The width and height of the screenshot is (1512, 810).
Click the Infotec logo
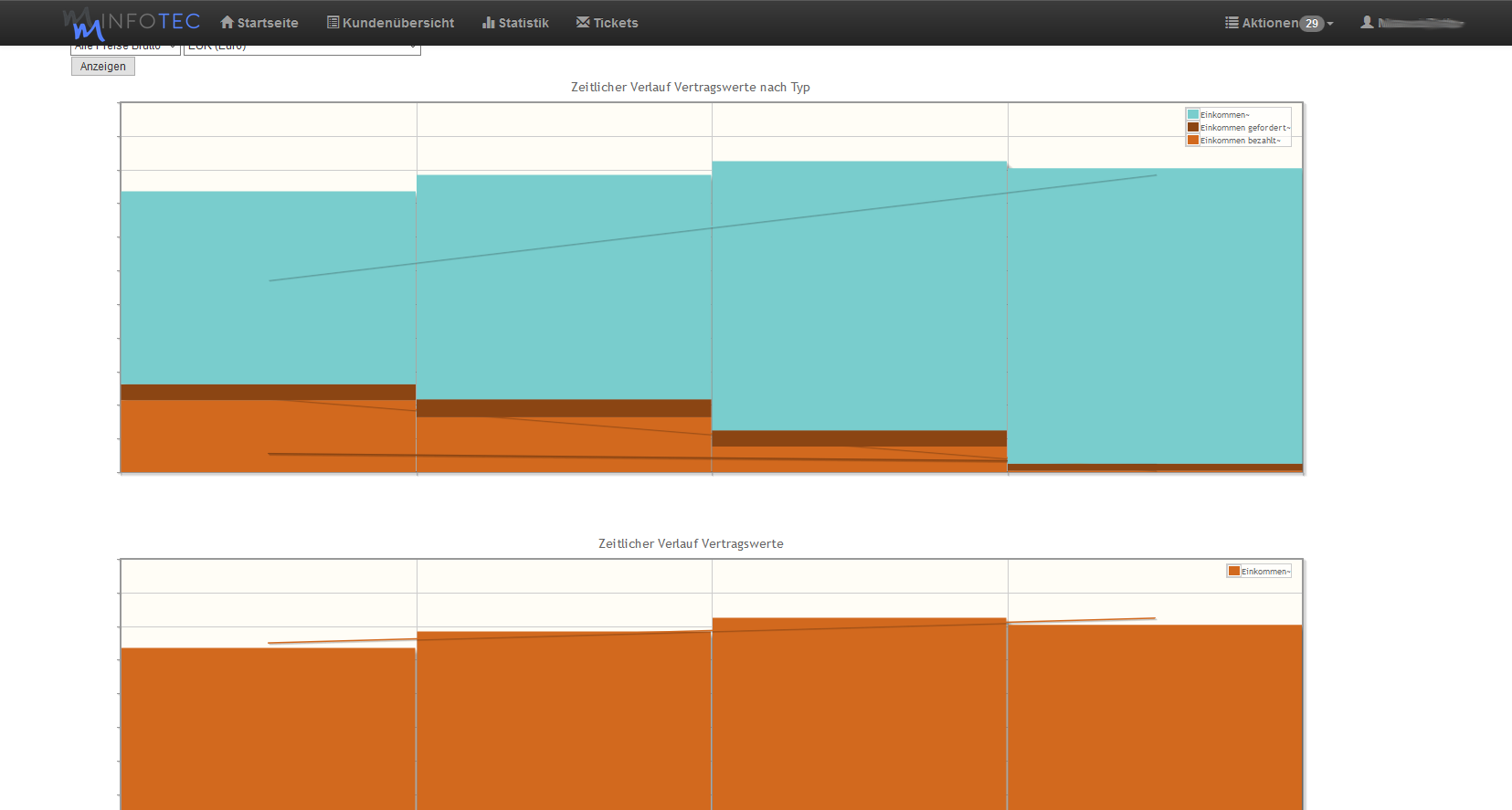tap(132, 23)
